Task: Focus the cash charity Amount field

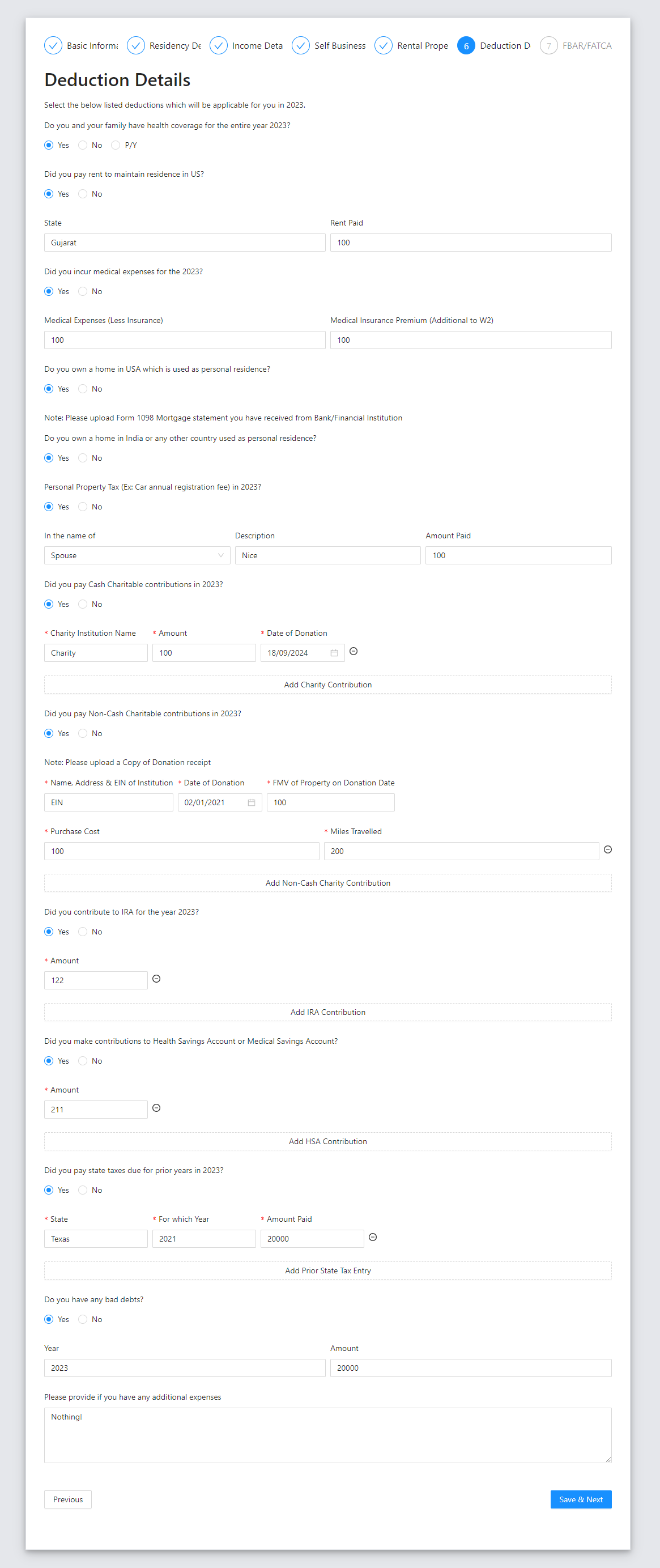Action: [204, 652]
